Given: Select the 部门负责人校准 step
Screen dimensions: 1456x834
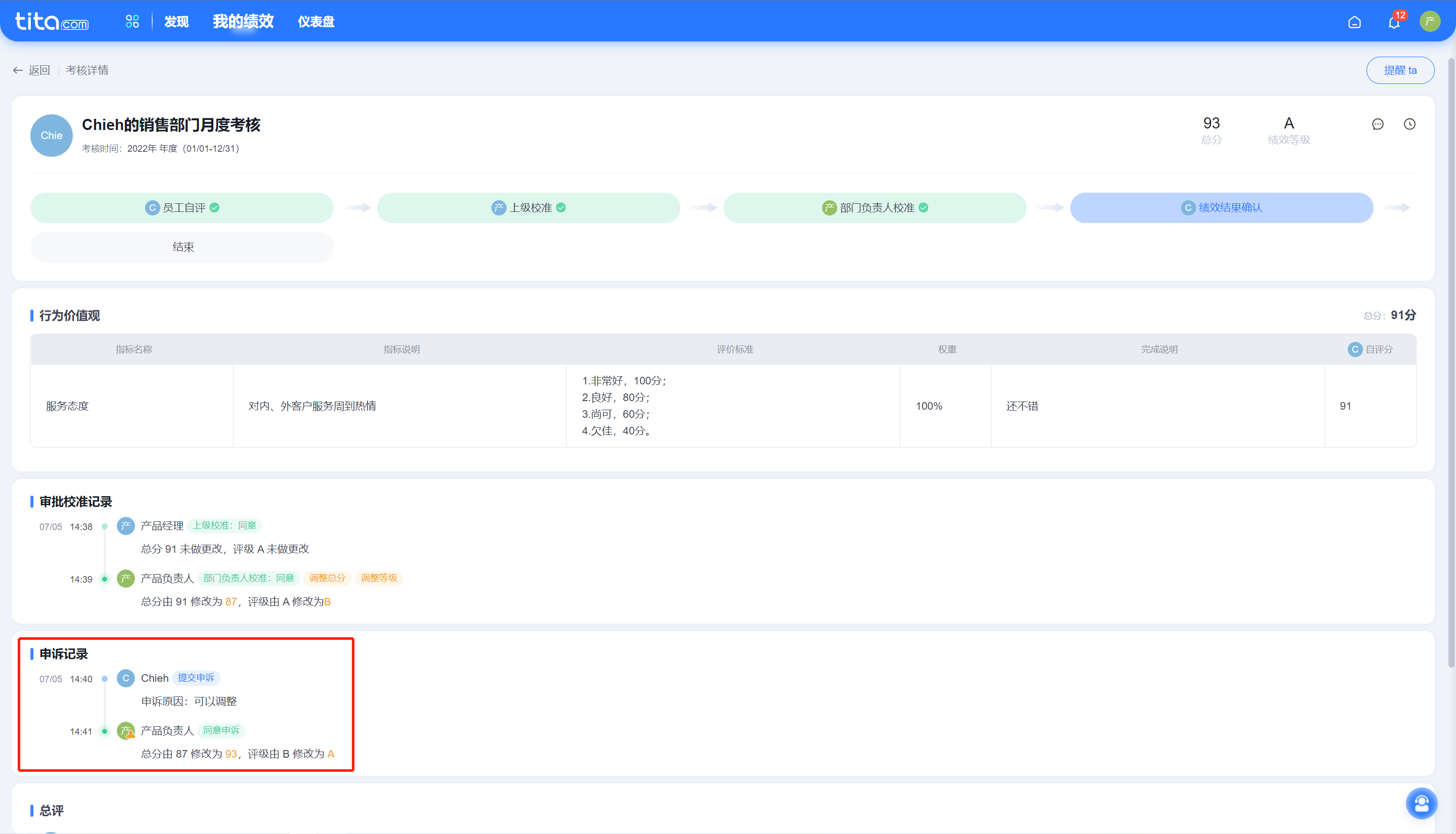Looking at the screenshot, I should 875,207.
